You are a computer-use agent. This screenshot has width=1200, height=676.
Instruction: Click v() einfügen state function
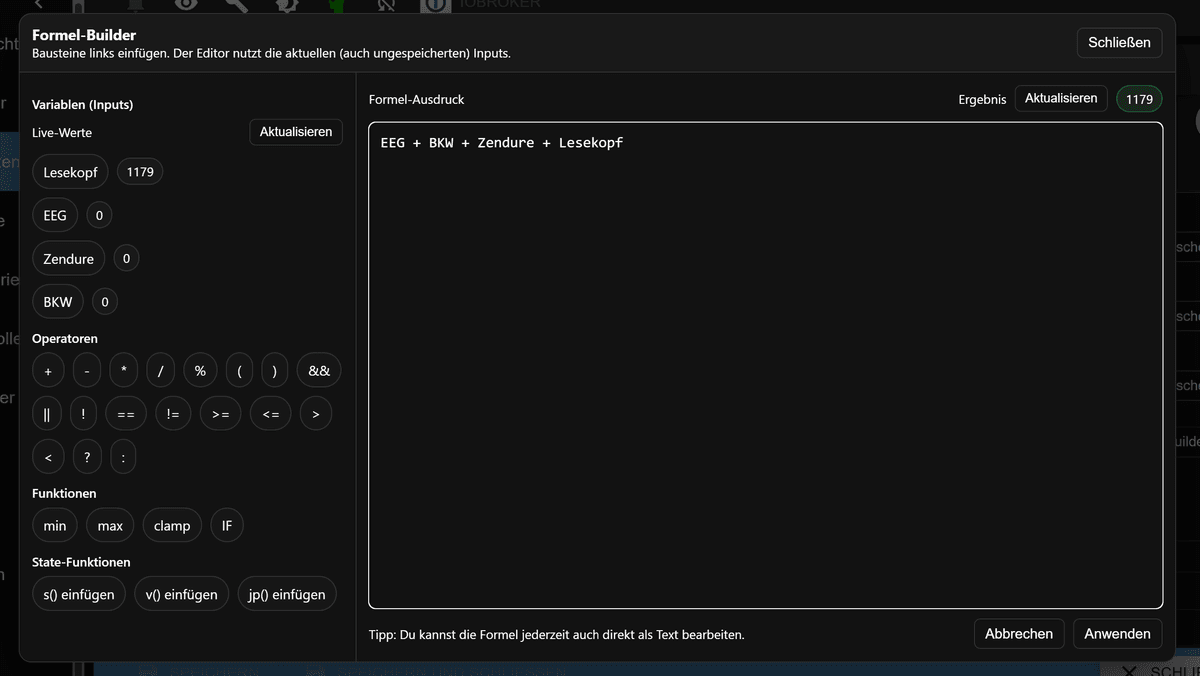(x=181, y=594)
